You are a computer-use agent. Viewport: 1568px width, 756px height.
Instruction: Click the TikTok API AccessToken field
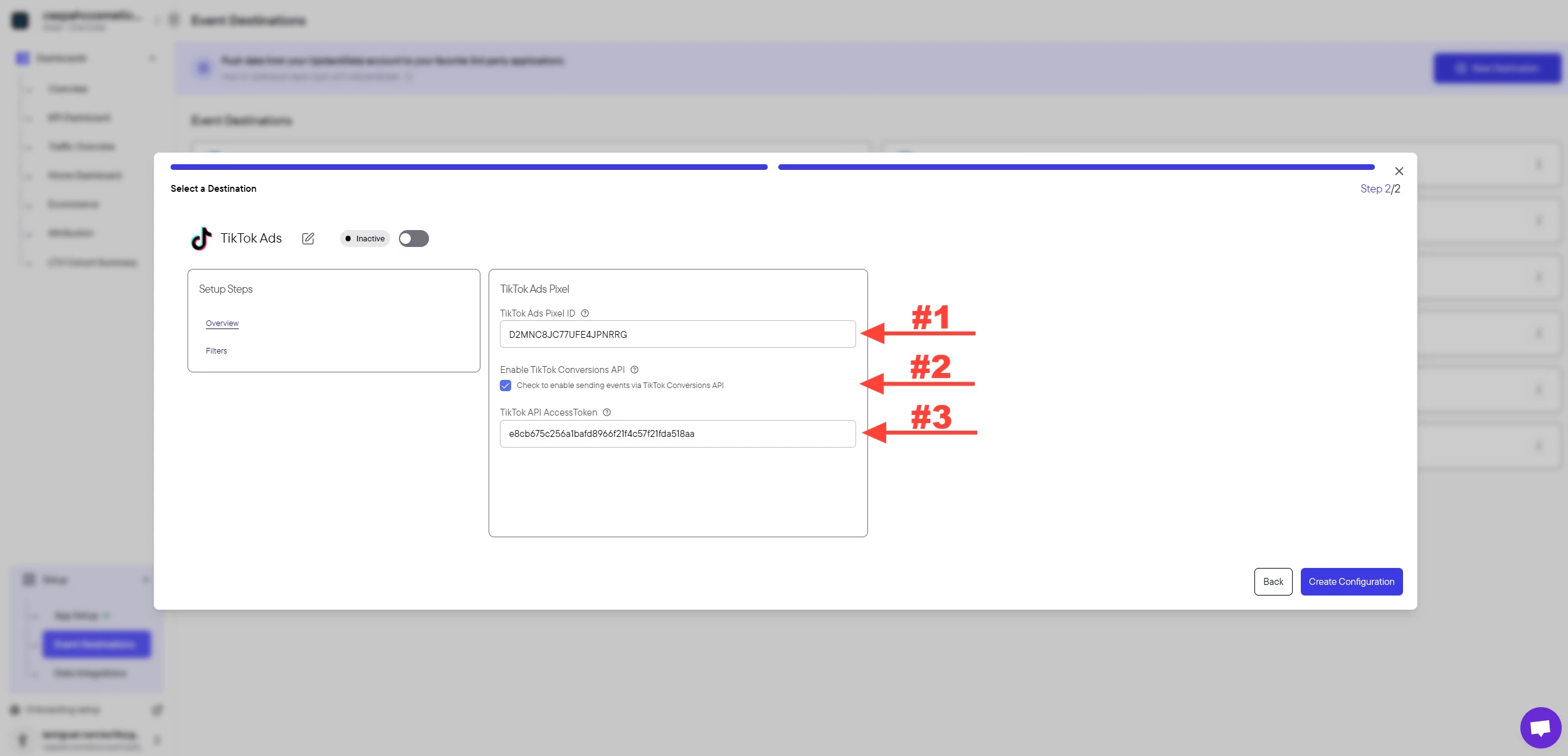pyautogui.click(x=677, y=434)
